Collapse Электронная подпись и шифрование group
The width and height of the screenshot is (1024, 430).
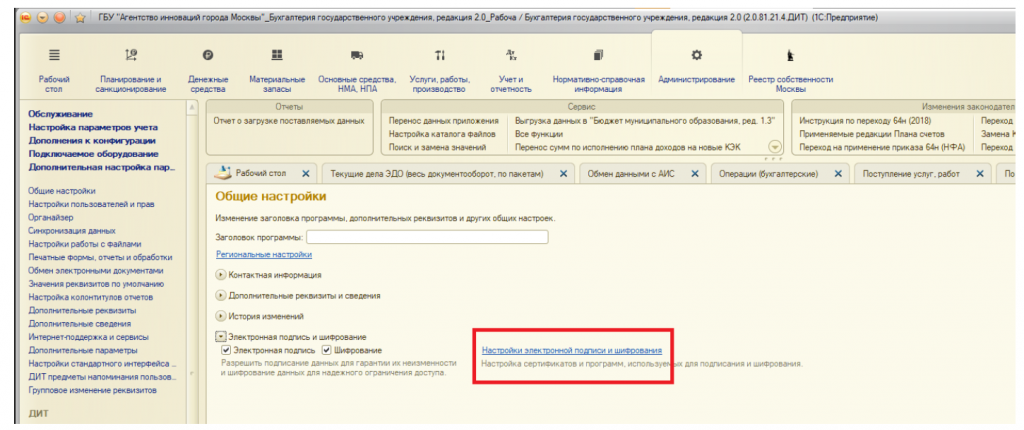point(221,338)
